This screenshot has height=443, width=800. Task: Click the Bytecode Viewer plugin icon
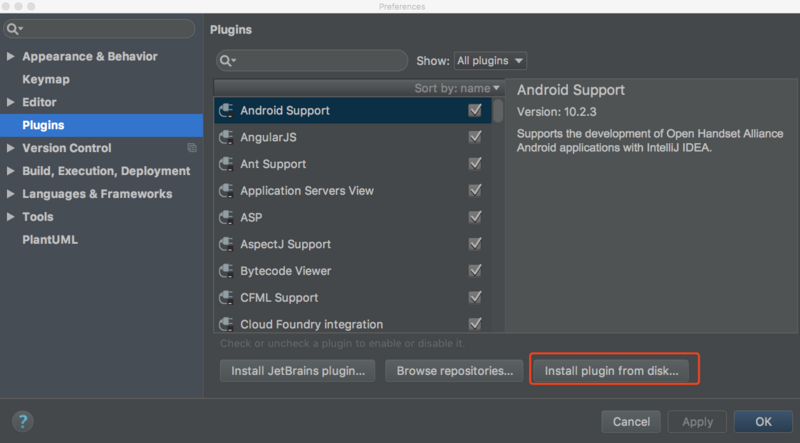click(226, 270)
